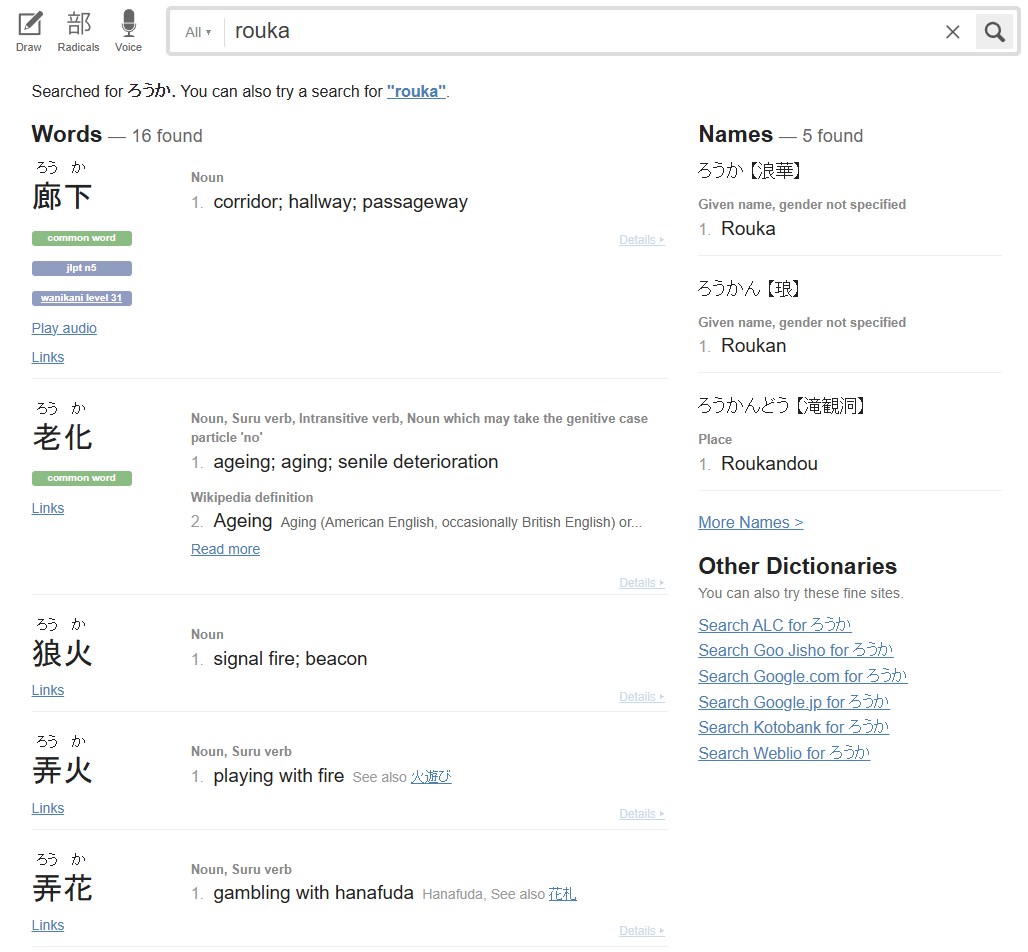Click the kanji word 廊下
The image size is (1028, 952).
(x=62, y=197)
